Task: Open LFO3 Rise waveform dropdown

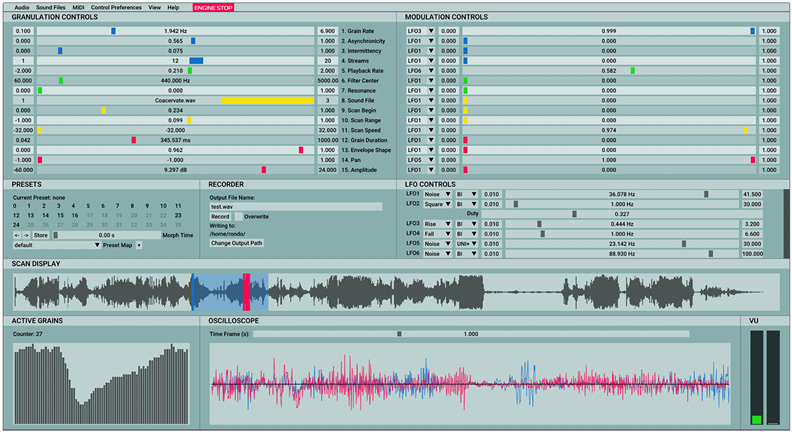Action: coord(437,224)
